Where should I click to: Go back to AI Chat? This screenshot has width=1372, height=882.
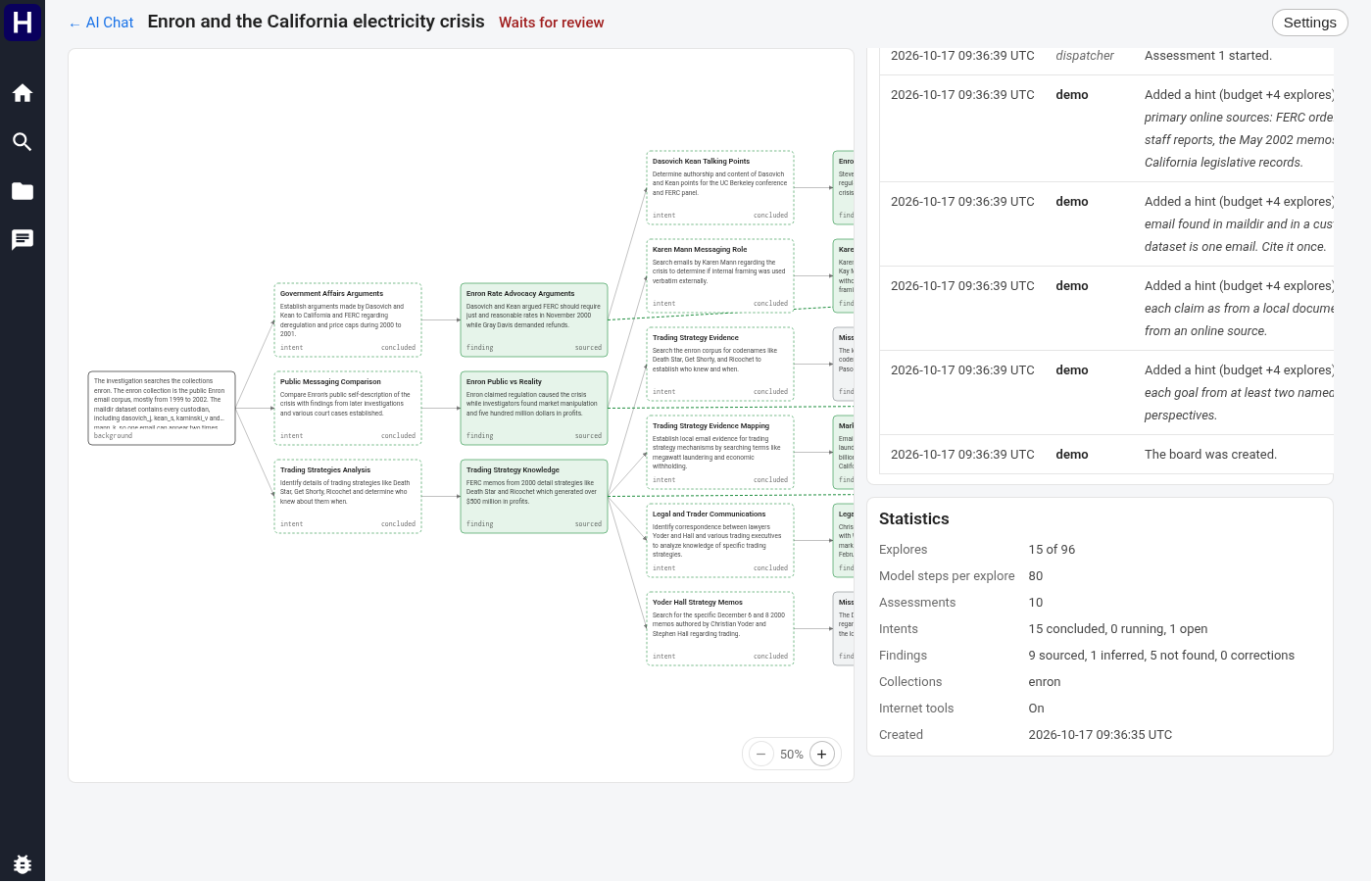[x=101, y=23]
